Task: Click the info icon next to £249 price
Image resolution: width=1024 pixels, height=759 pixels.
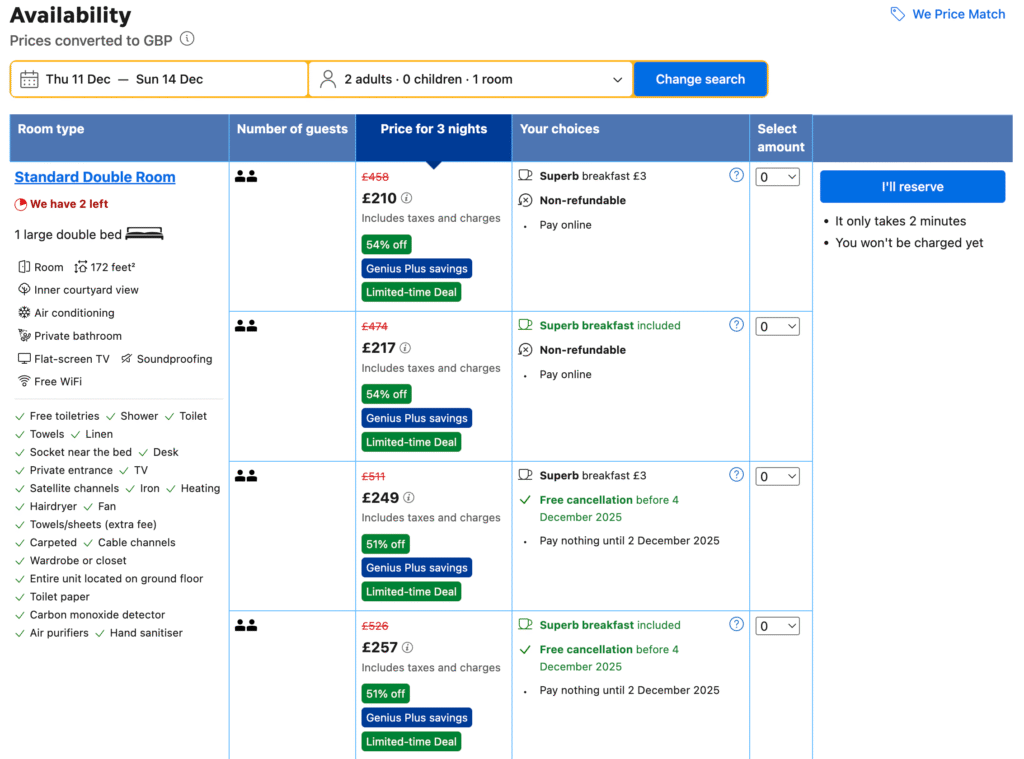Action: [409, 498]
